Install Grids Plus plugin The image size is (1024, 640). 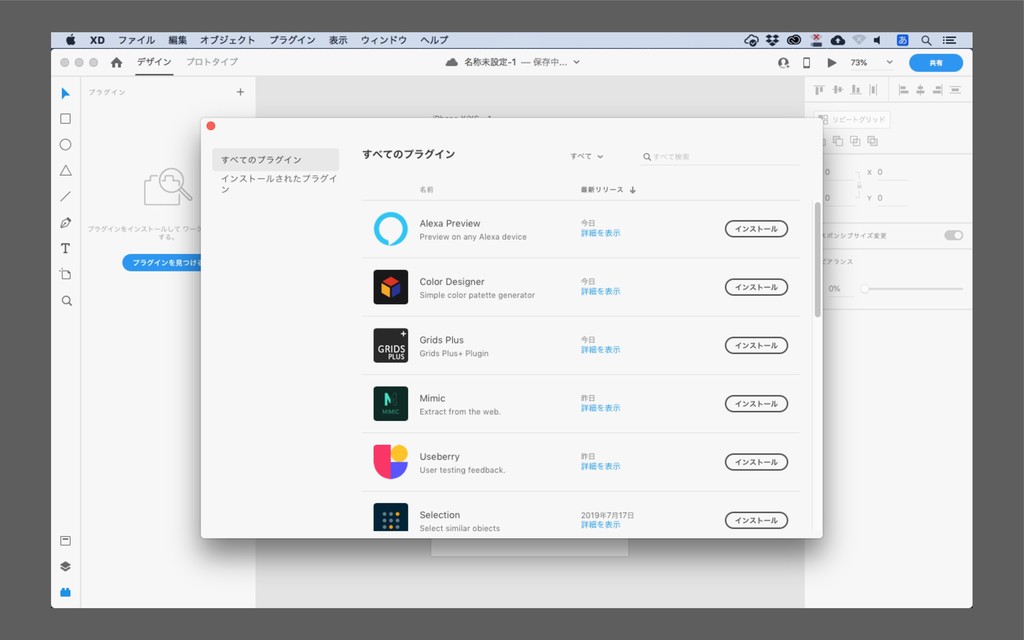[x=756, y=345]
